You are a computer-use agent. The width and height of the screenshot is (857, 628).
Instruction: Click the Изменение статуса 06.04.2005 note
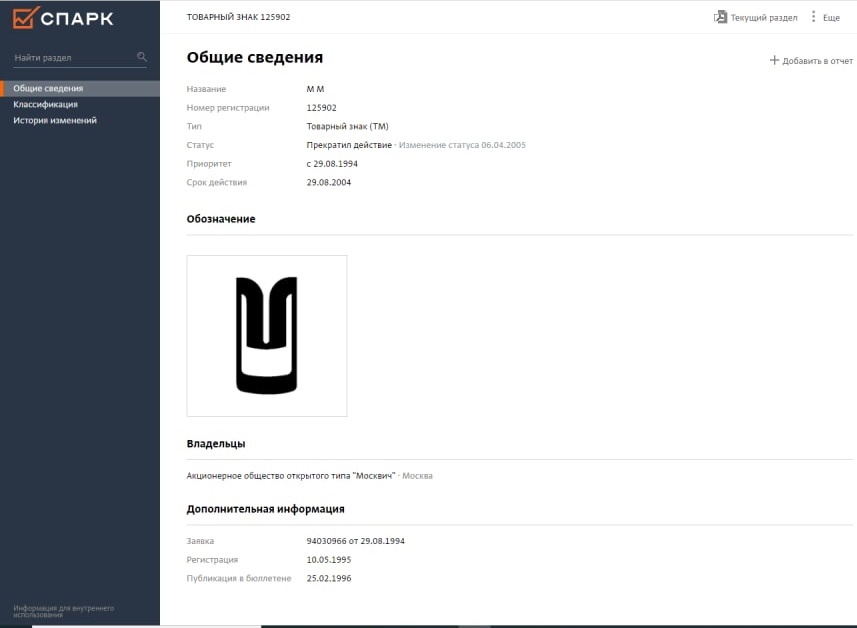(x=462, y=145)
